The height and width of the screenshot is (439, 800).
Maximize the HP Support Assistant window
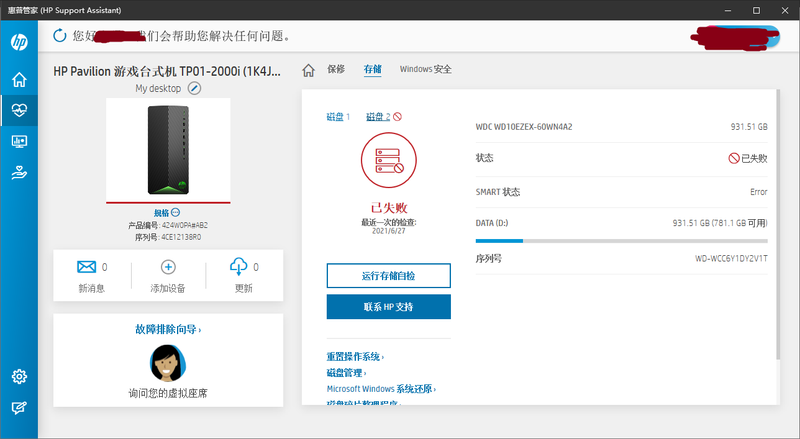757,10
